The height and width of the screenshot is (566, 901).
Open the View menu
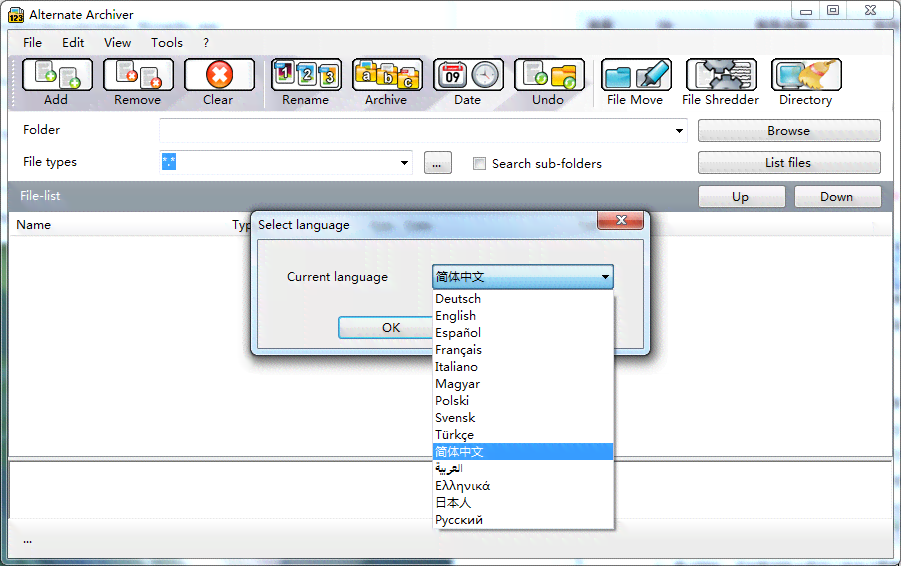[117, 43]
